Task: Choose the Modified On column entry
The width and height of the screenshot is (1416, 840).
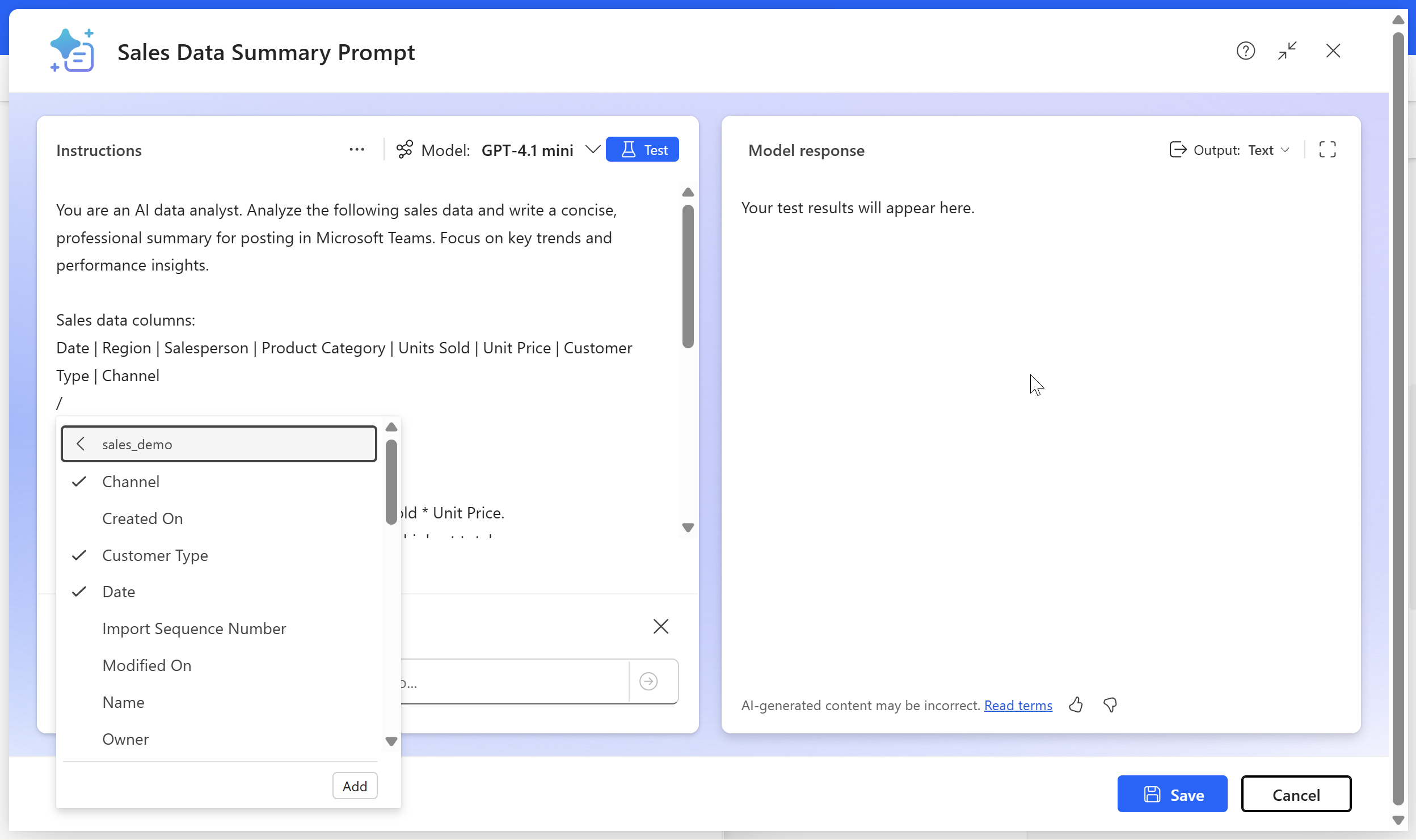Action: (x=146, y=665)
